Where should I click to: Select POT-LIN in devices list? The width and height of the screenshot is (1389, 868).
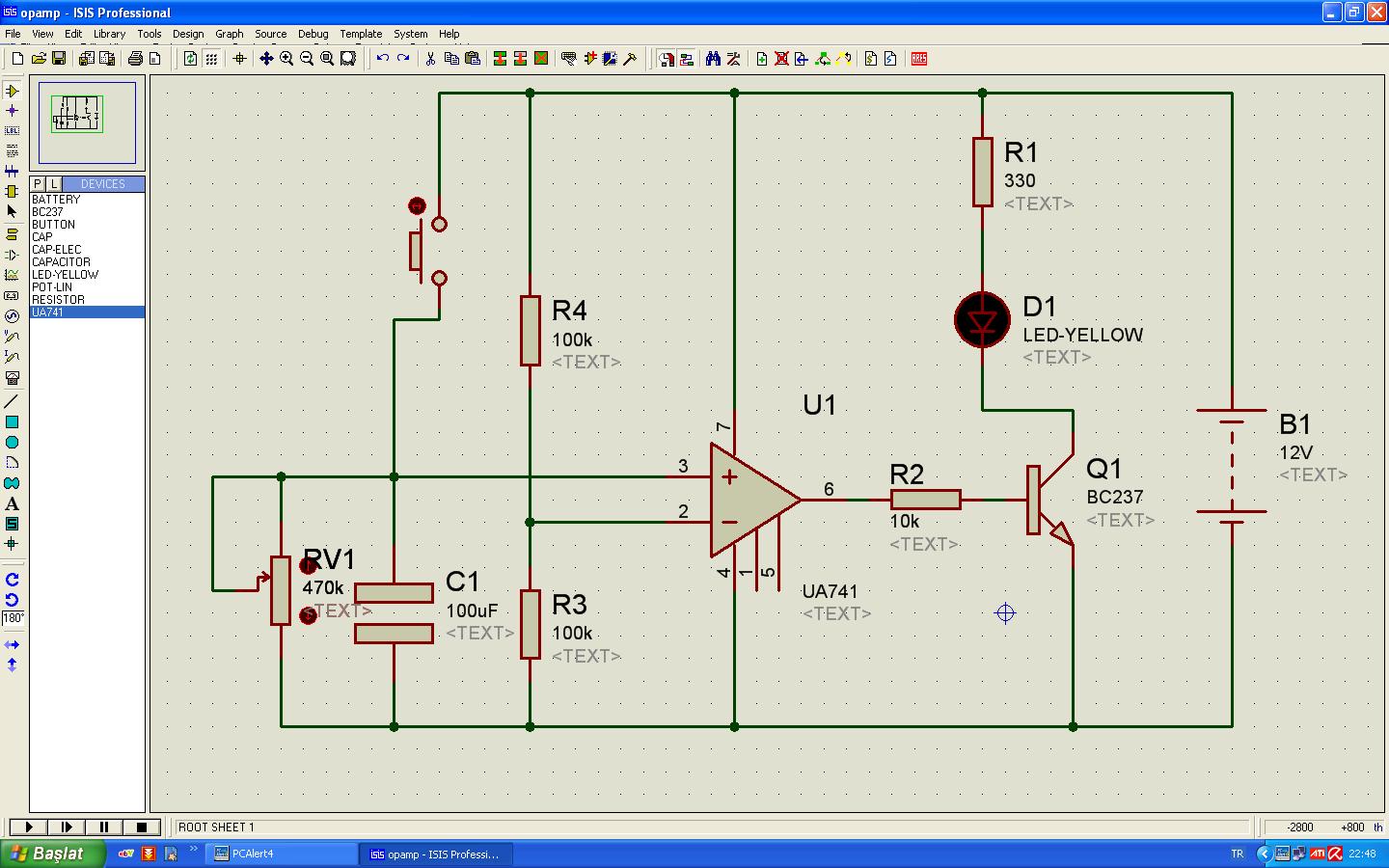87,287
